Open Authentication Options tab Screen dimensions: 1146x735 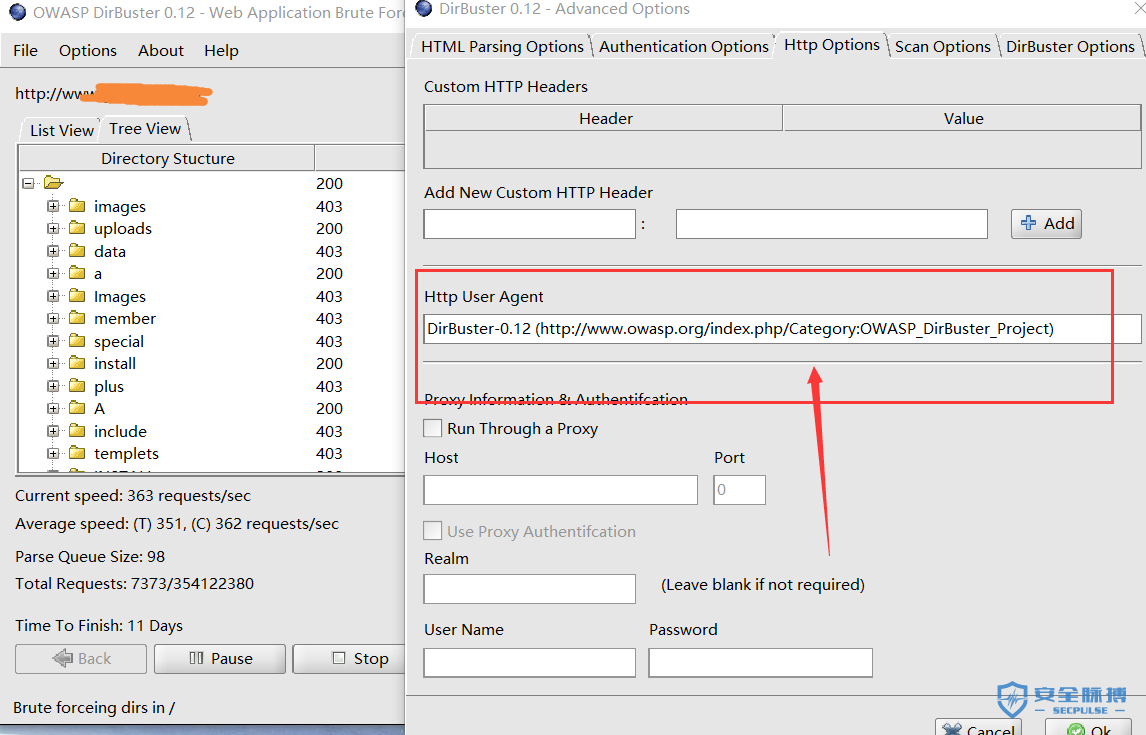683,47
